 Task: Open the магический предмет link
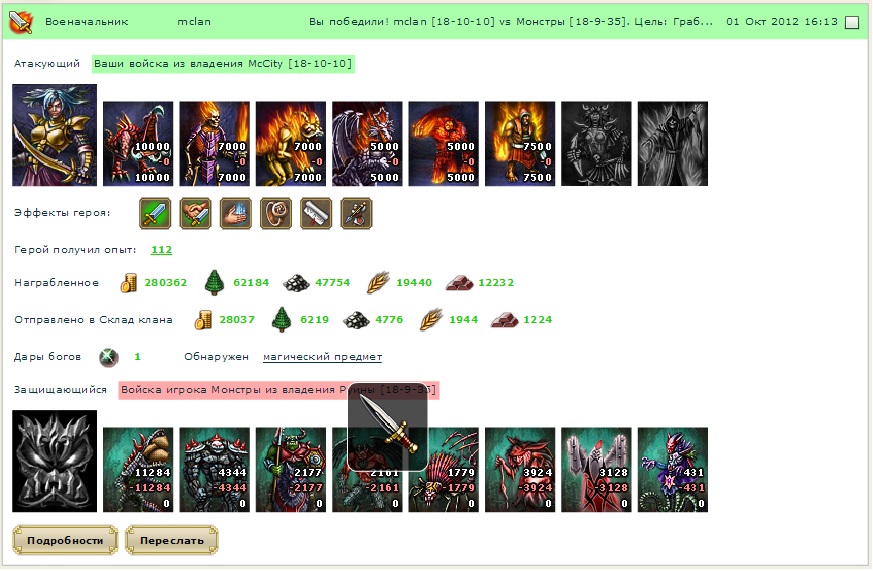322,357
